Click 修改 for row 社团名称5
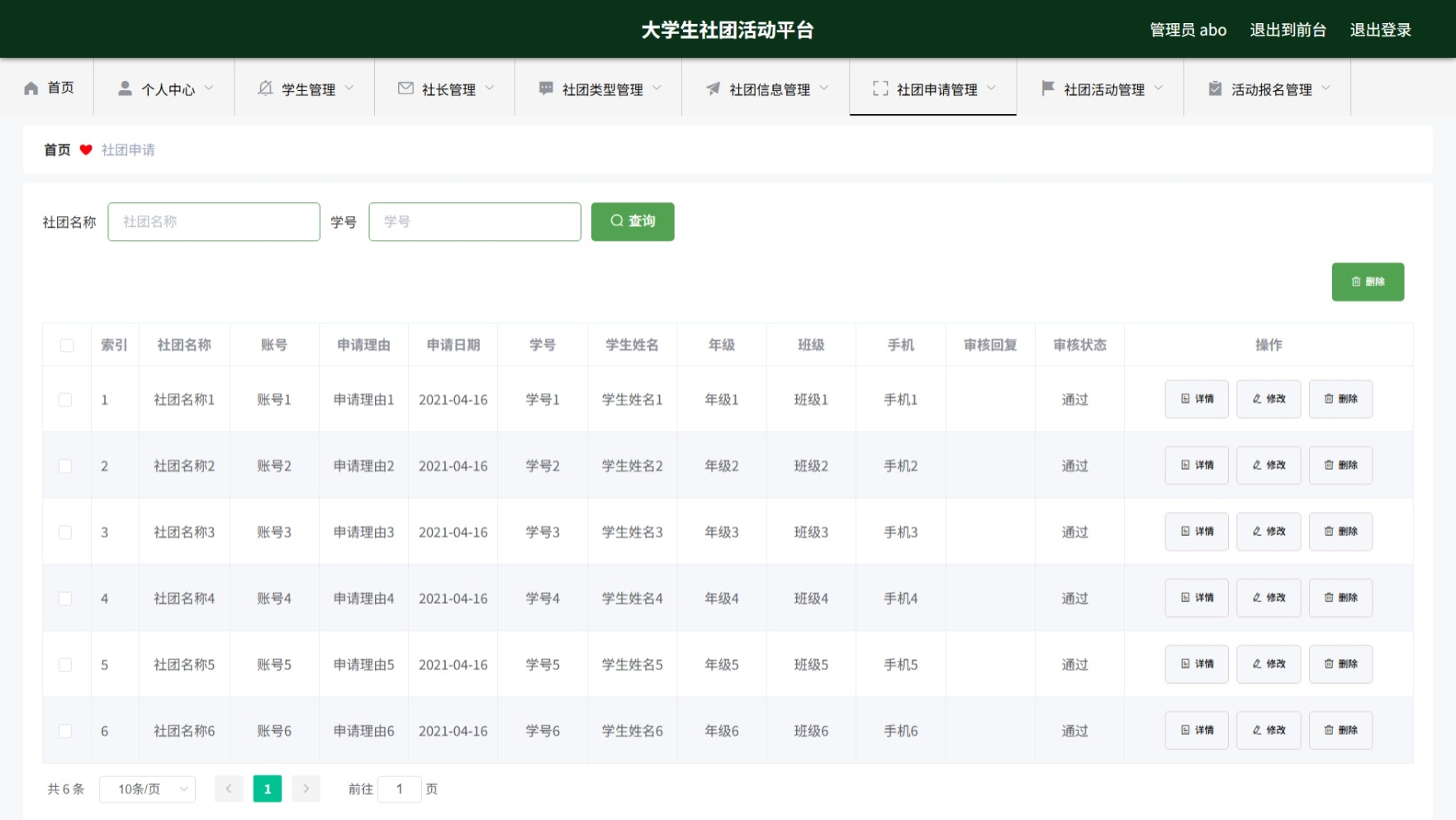This screenshot has width=1456, height=820. pyautogui.click(x=1269, y=664)
